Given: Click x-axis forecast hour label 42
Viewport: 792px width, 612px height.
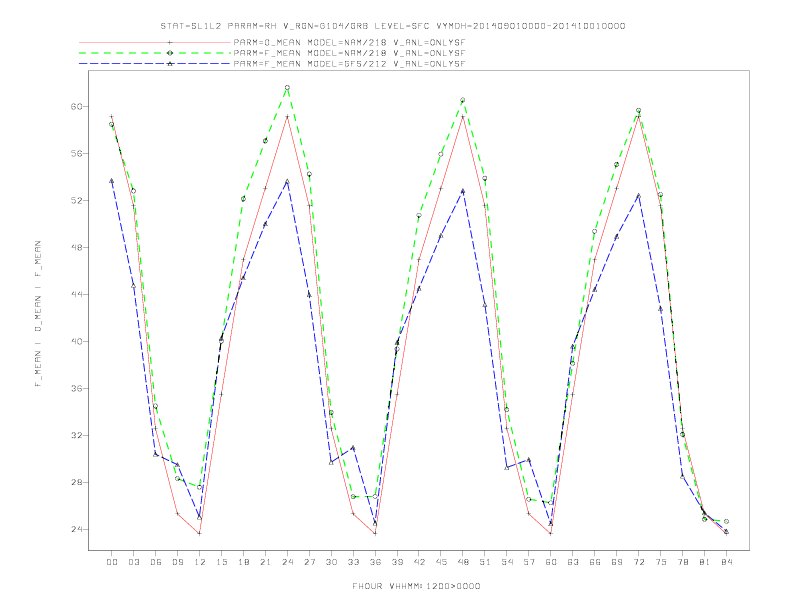Looking at the screenshot, I should click(419, 562).
